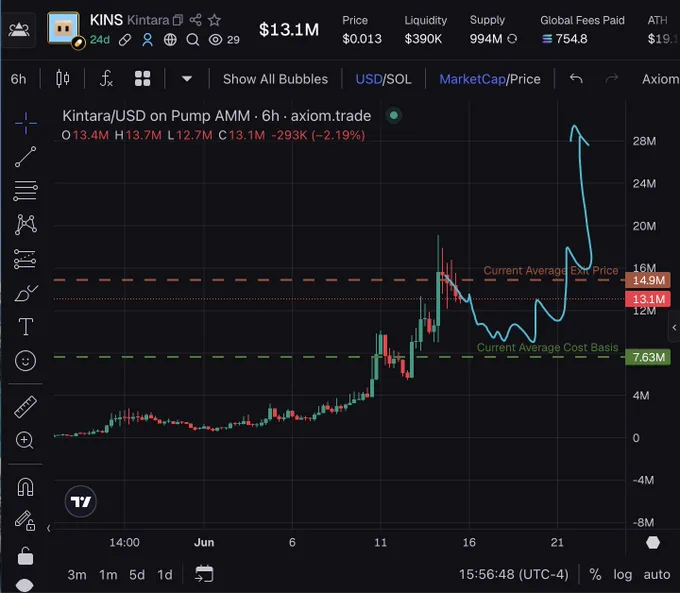Select the Text annotation tool
This screenshot has height=593, width=680.
(x=26, y=327)
